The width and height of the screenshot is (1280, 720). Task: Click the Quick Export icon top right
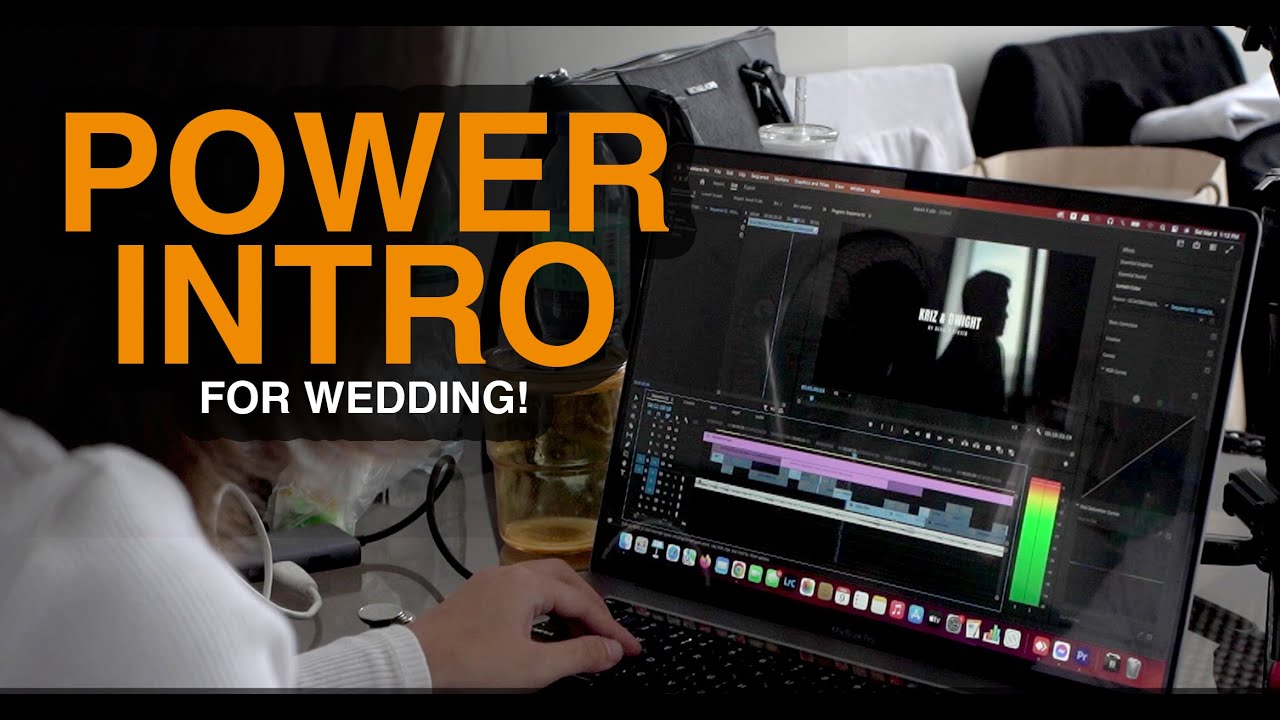coord(1196,245)
